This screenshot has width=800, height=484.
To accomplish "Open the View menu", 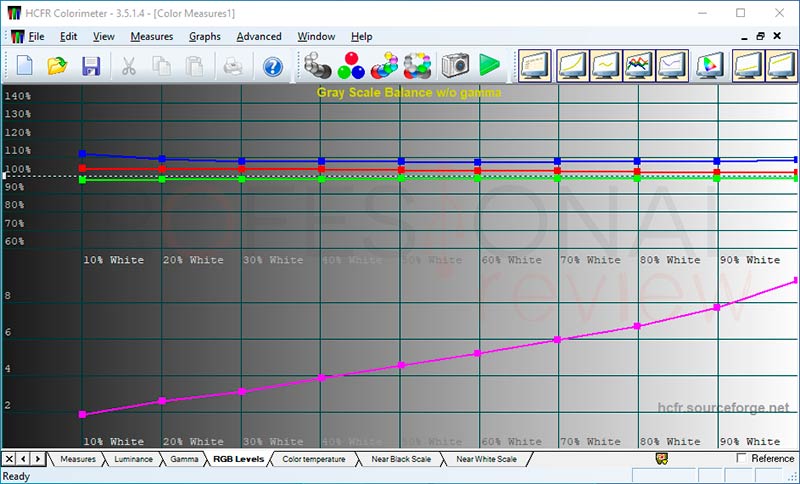I will tap(104, 37).
